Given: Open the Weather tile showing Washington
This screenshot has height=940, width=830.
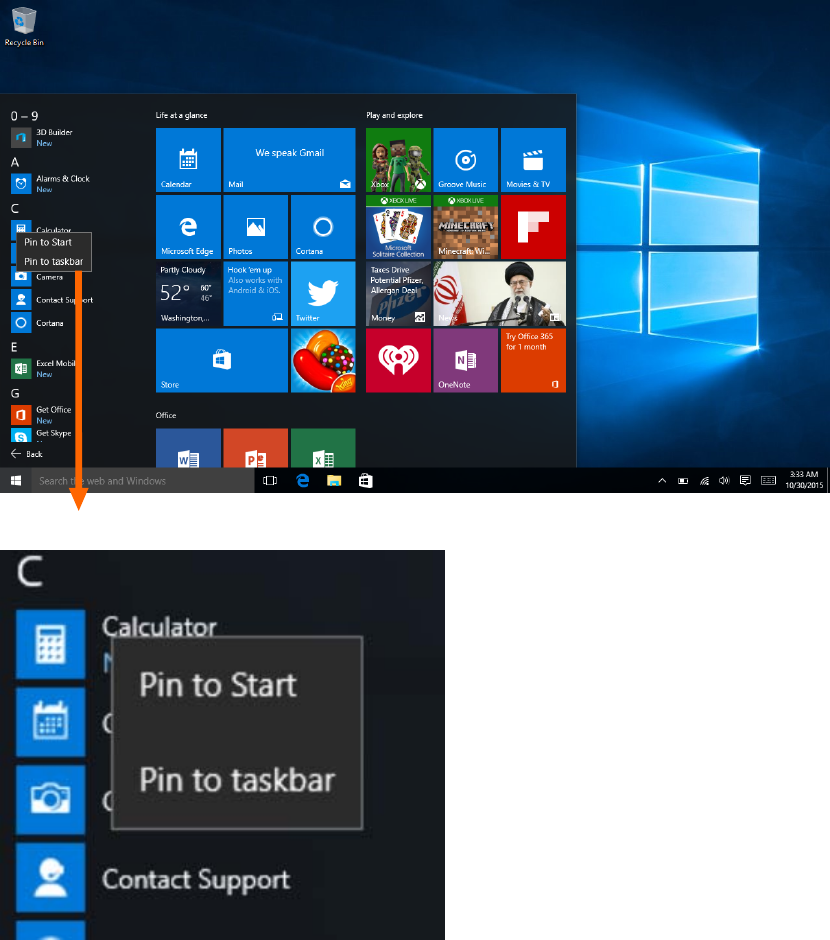Looking at the screenshot, I should (188, 294).
